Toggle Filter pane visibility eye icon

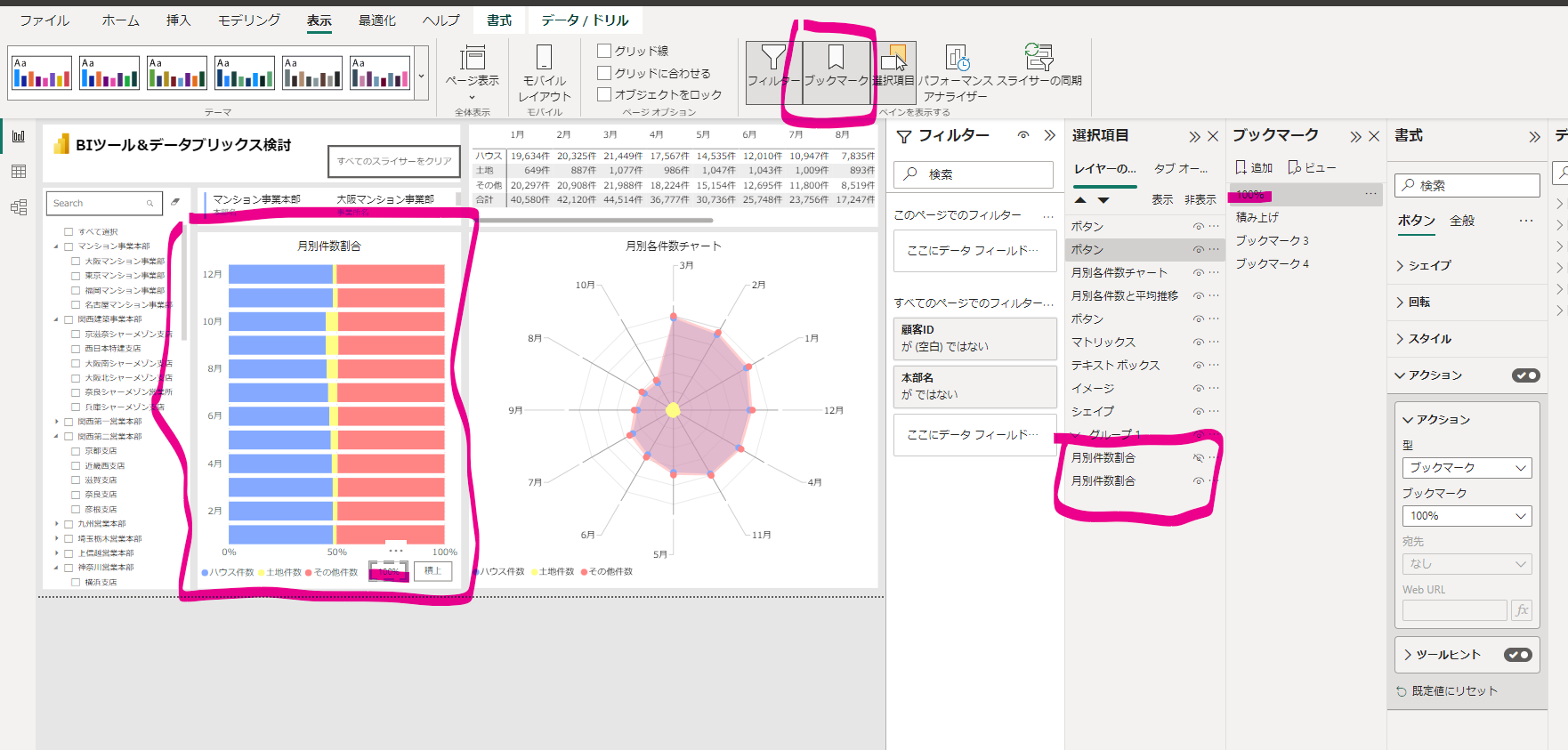(x=1023, y=135)
